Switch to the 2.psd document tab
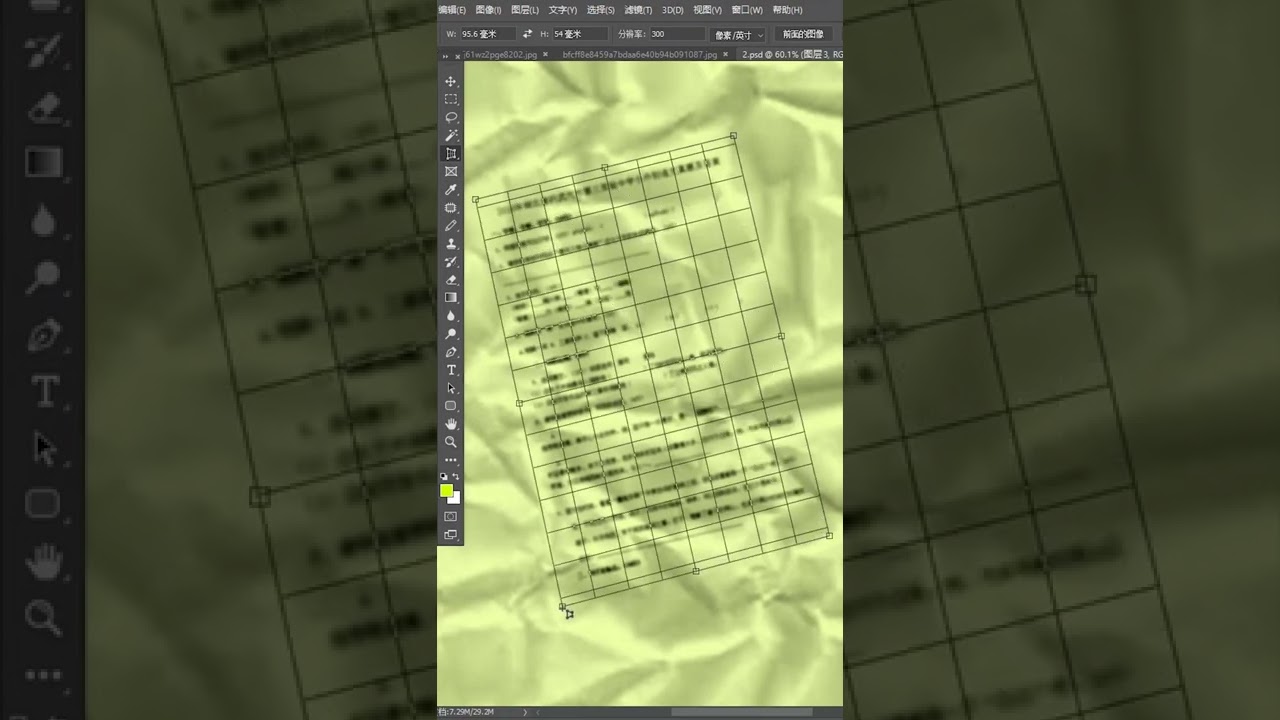This screenshot has width=1280, height=720. [x=791, y=54]
